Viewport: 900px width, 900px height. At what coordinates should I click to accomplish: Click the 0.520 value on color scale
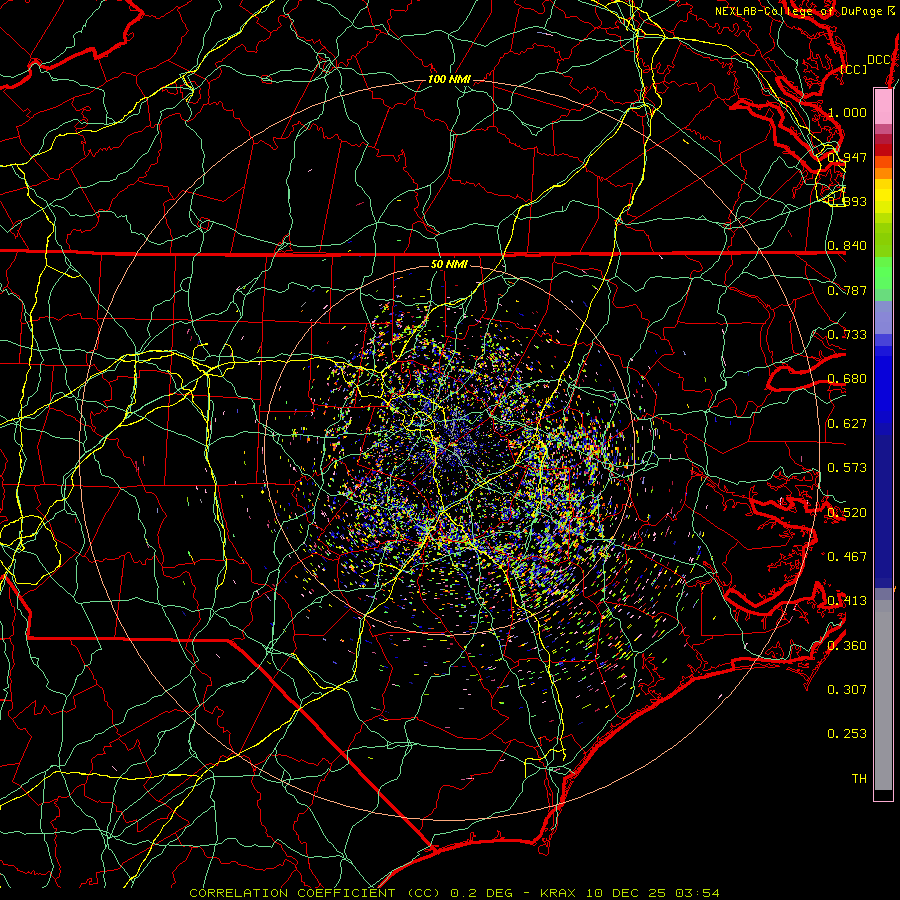[x=847, y=512]
